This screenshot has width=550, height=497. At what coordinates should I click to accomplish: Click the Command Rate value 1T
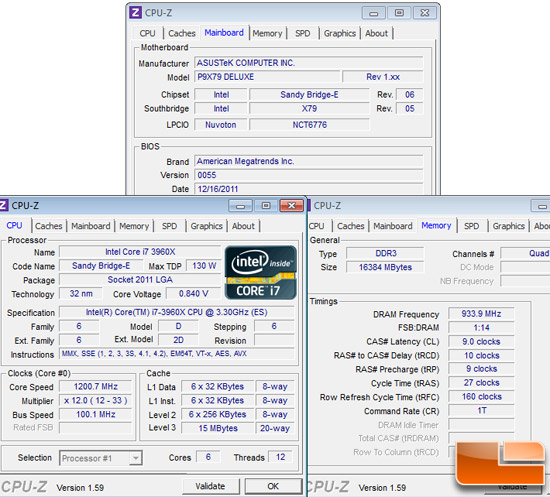coord(481,410)
